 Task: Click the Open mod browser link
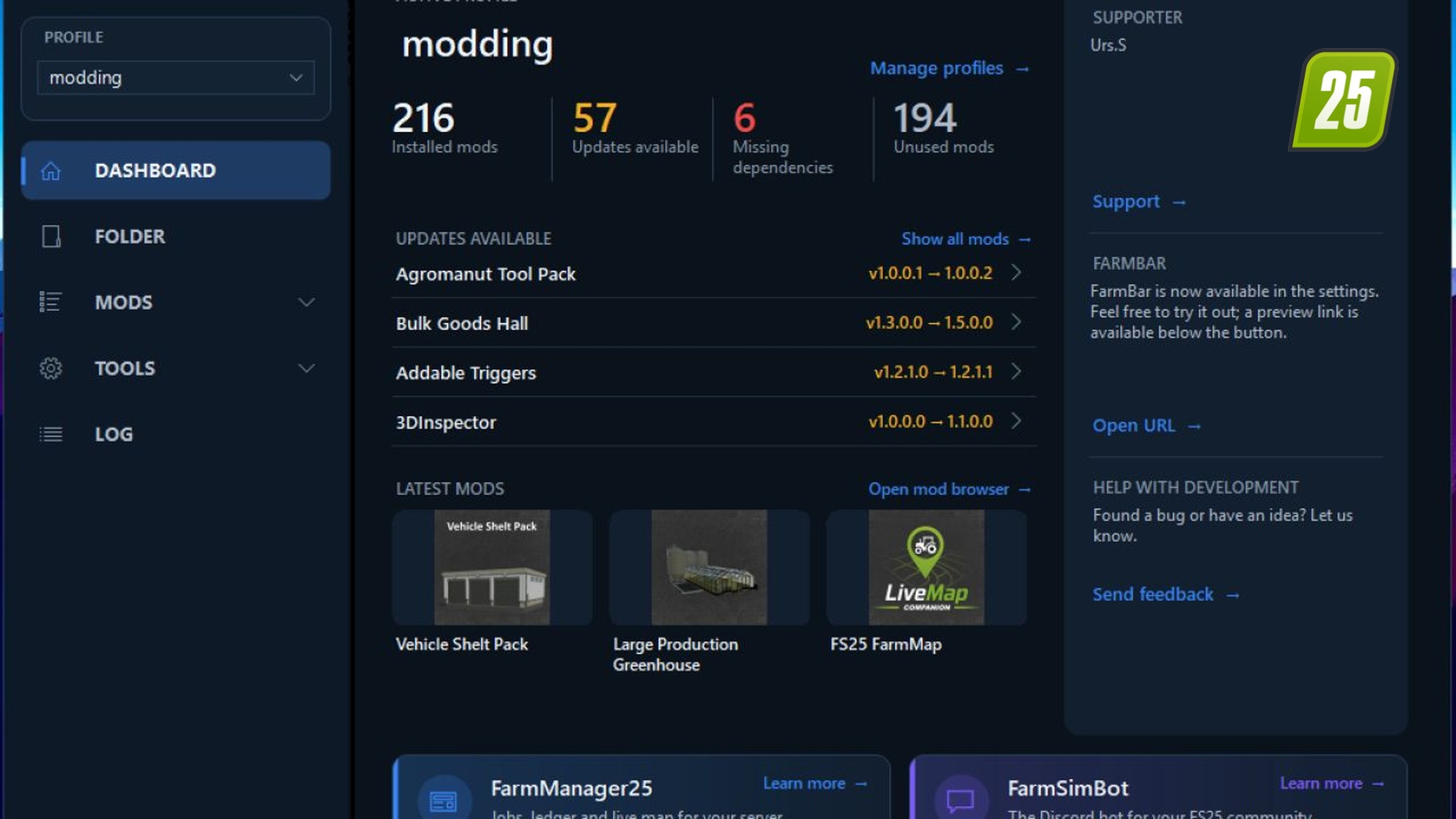pos(950,489)
